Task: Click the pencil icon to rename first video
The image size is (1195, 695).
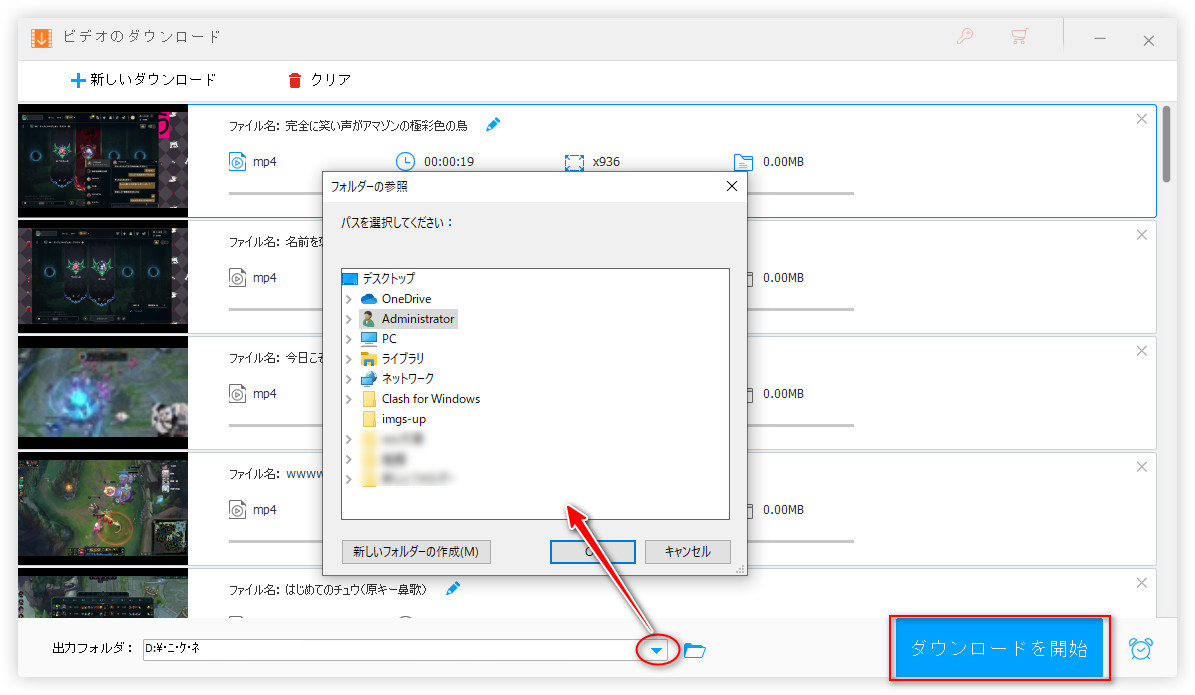Action: tap(492, 125)
